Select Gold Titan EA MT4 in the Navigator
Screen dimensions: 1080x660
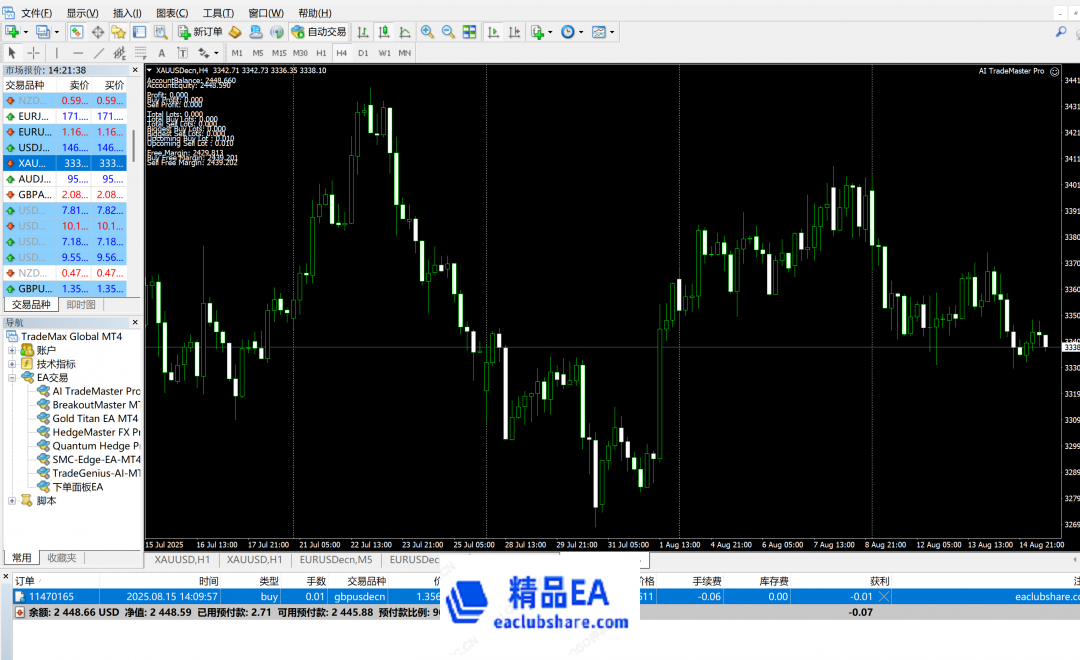95,419
